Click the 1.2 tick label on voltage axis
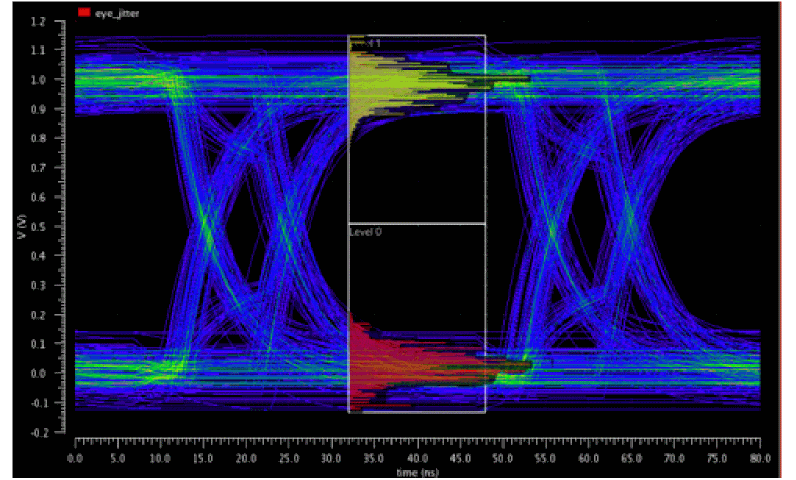This screenshot has width=796, height=480. [x=38, y=21]
